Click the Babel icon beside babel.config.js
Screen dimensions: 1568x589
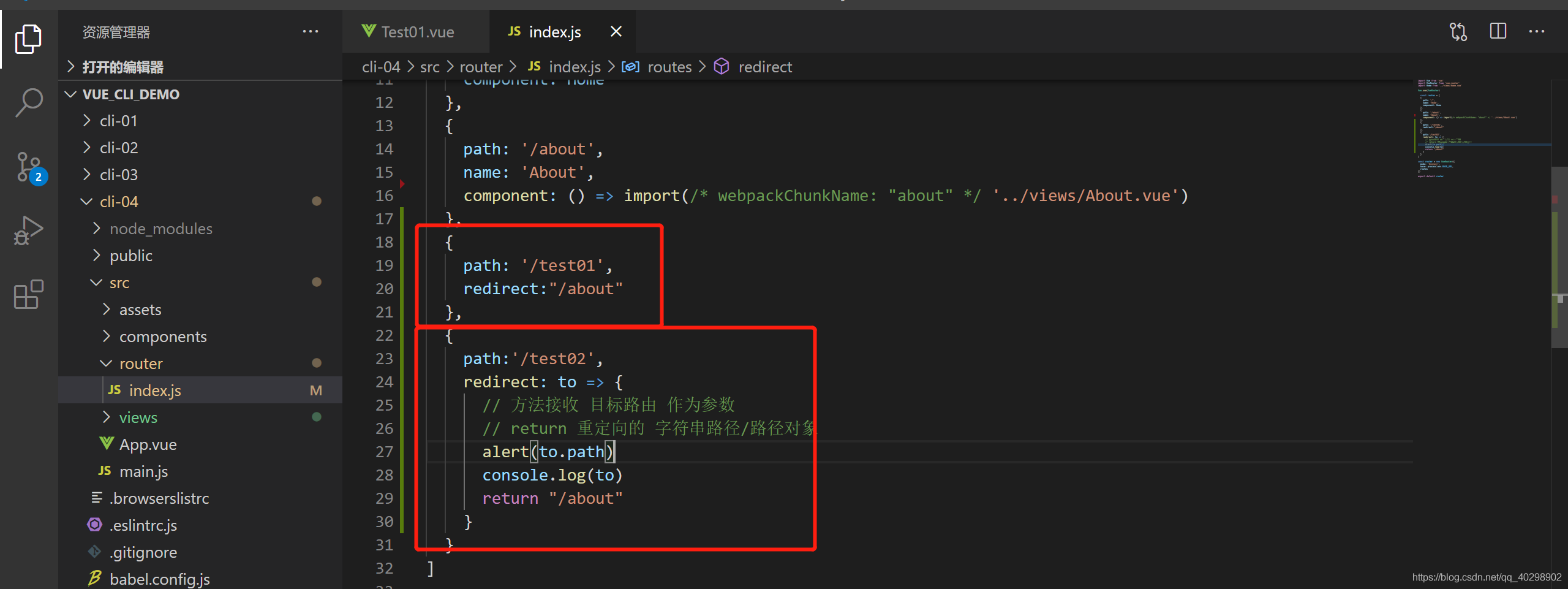click(95, 578)
